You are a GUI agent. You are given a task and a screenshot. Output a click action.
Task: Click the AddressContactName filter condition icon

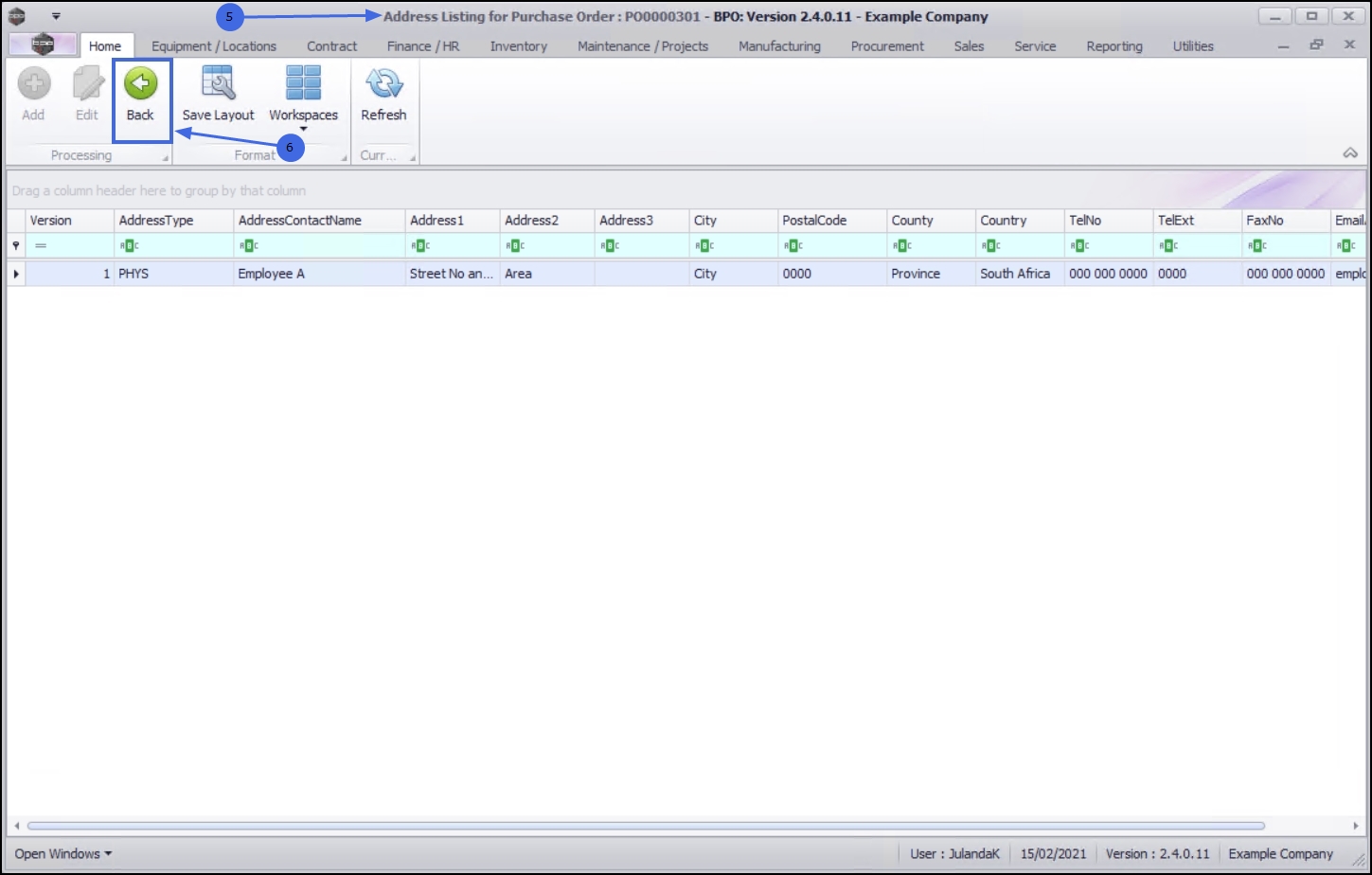(247, 246)
